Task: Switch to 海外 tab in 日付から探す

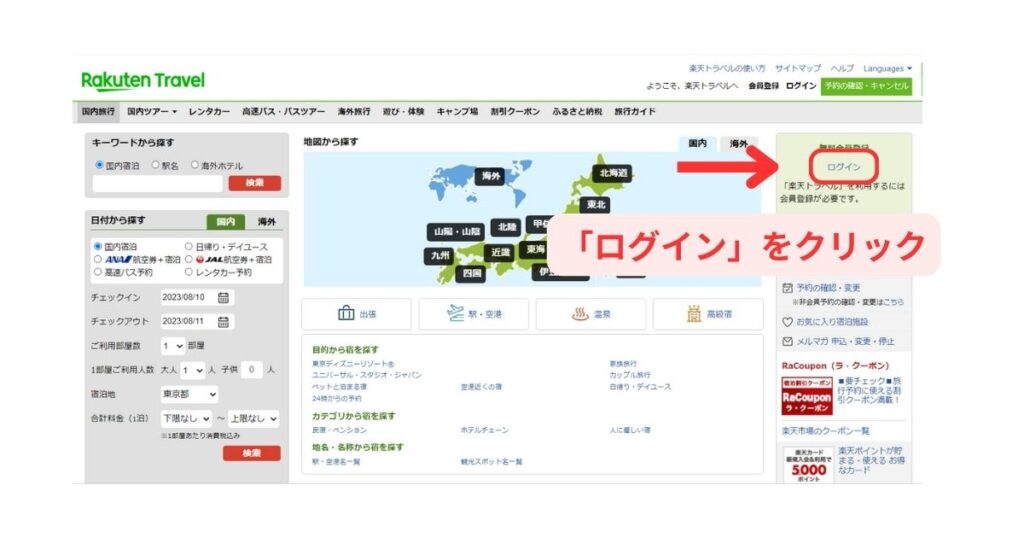Action: click(266, 222)
